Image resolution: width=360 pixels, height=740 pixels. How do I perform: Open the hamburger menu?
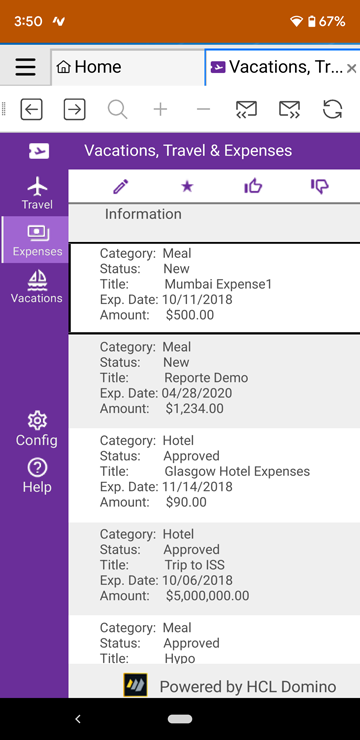[x=25, y=67]
